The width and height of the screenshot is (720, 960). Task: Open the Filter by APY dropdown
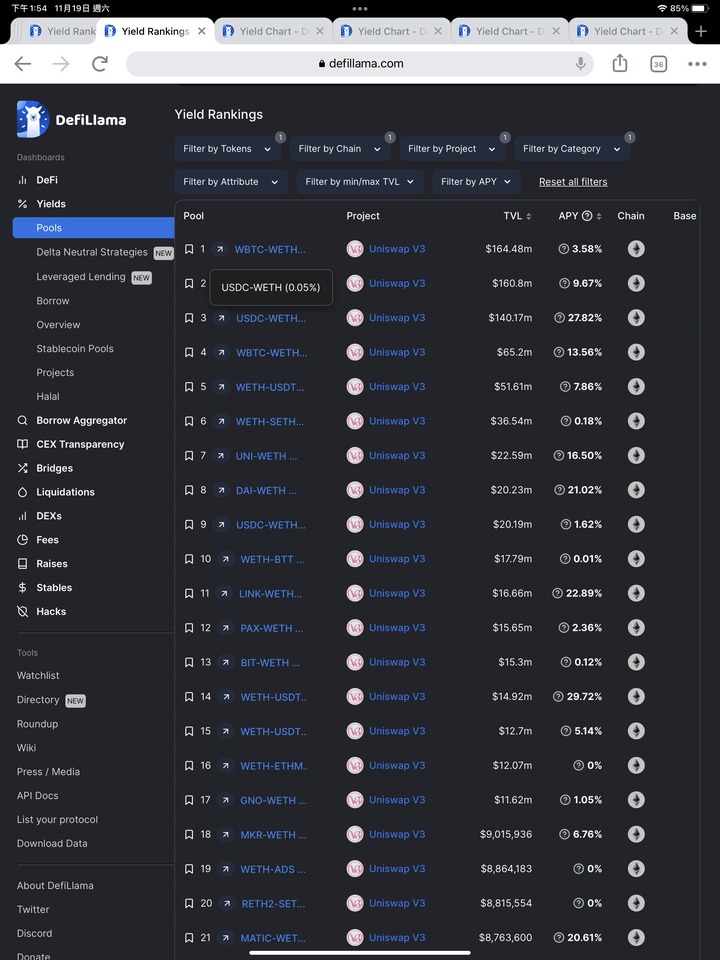[x=476, y=182]
